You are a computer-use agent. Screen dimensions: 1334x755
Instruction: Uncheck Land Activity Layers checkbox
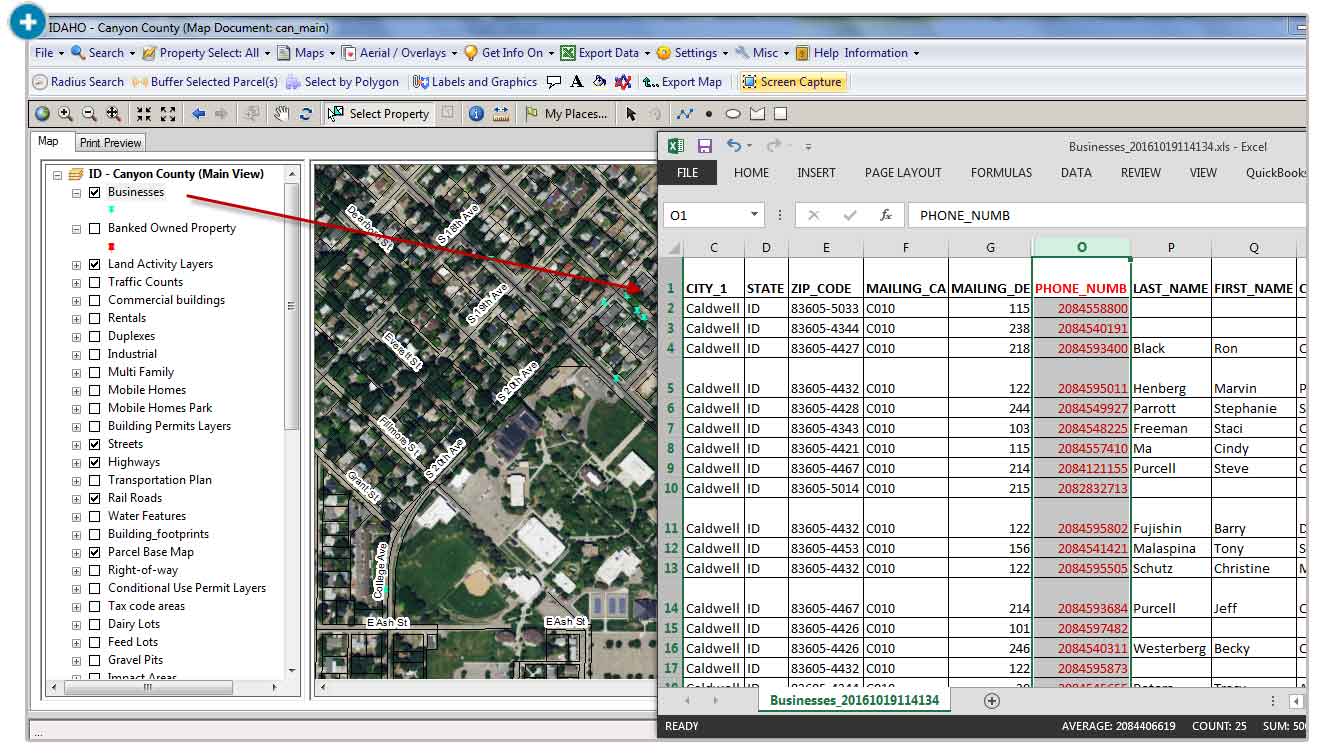point(95,264)
